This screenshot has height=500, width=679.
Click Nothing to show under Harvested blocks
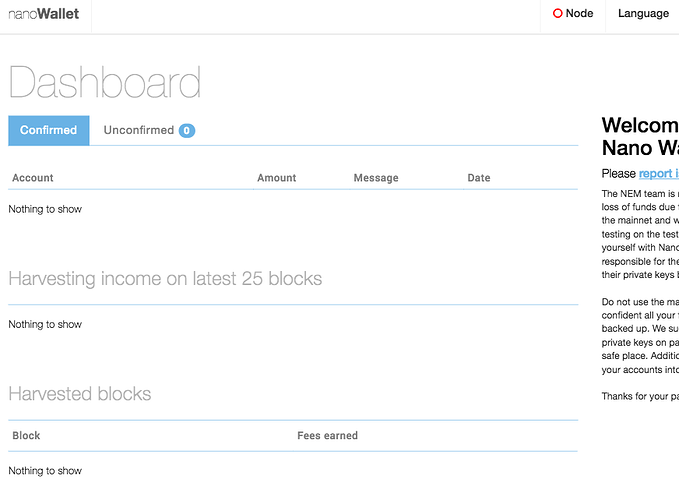pyautogui.click(x=45, y=471)
